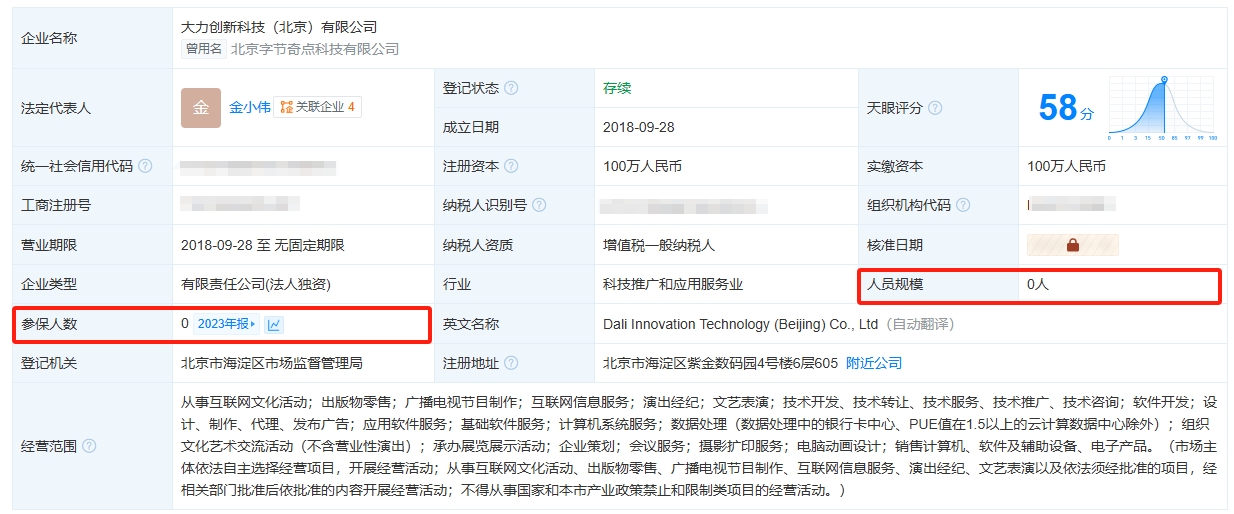Select company name 大力创新科技（北京）有限公司
Screen dimensions: 1234x514
tap(279, 27)
